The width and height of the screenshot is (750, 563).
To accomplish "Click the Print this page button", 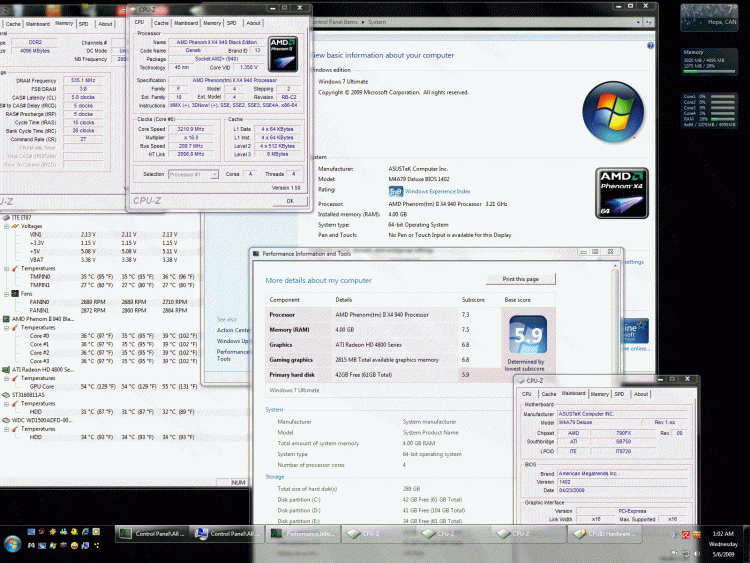I will coord(520,279).
